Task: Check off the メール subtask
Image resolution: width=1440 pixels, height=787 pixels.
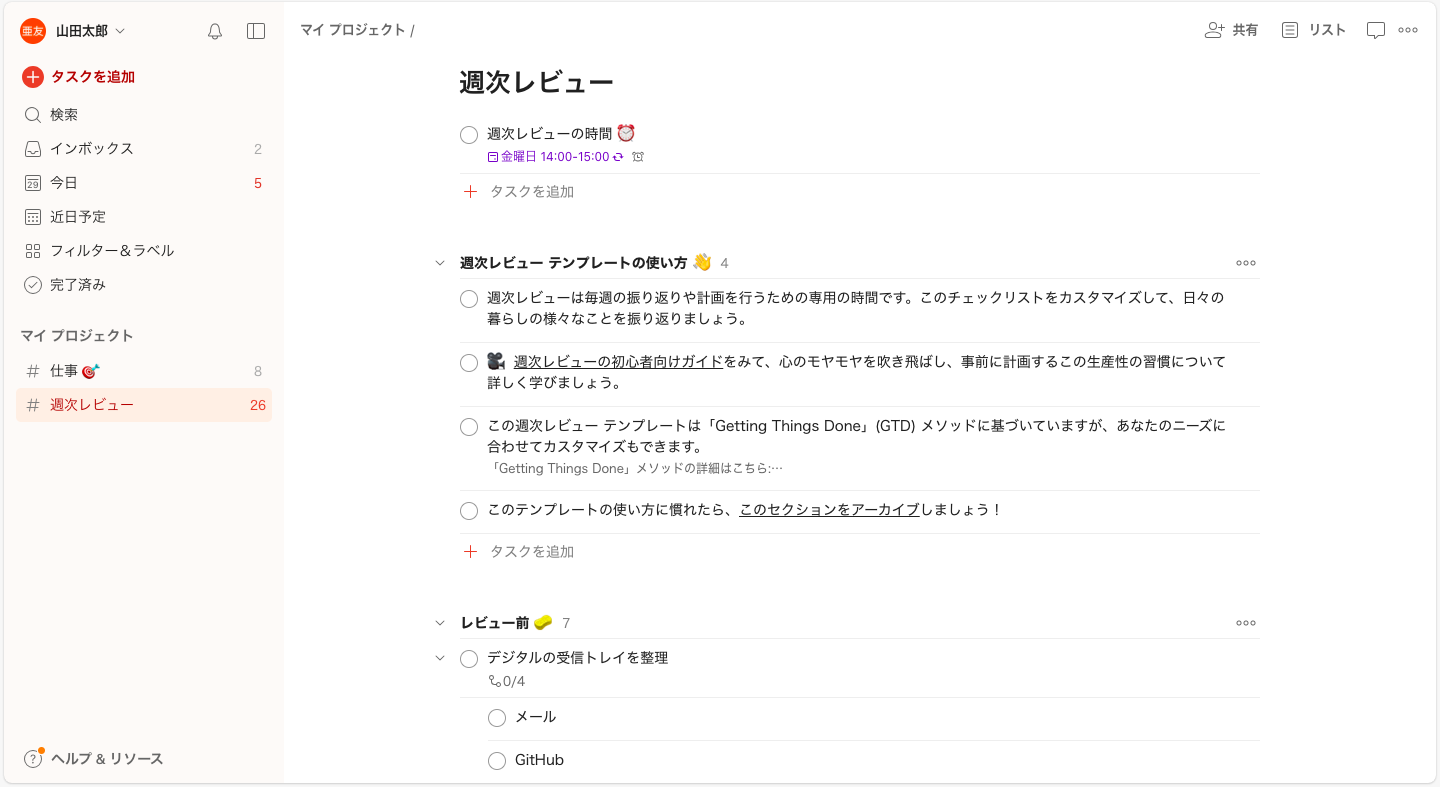Action: [497, 717]
